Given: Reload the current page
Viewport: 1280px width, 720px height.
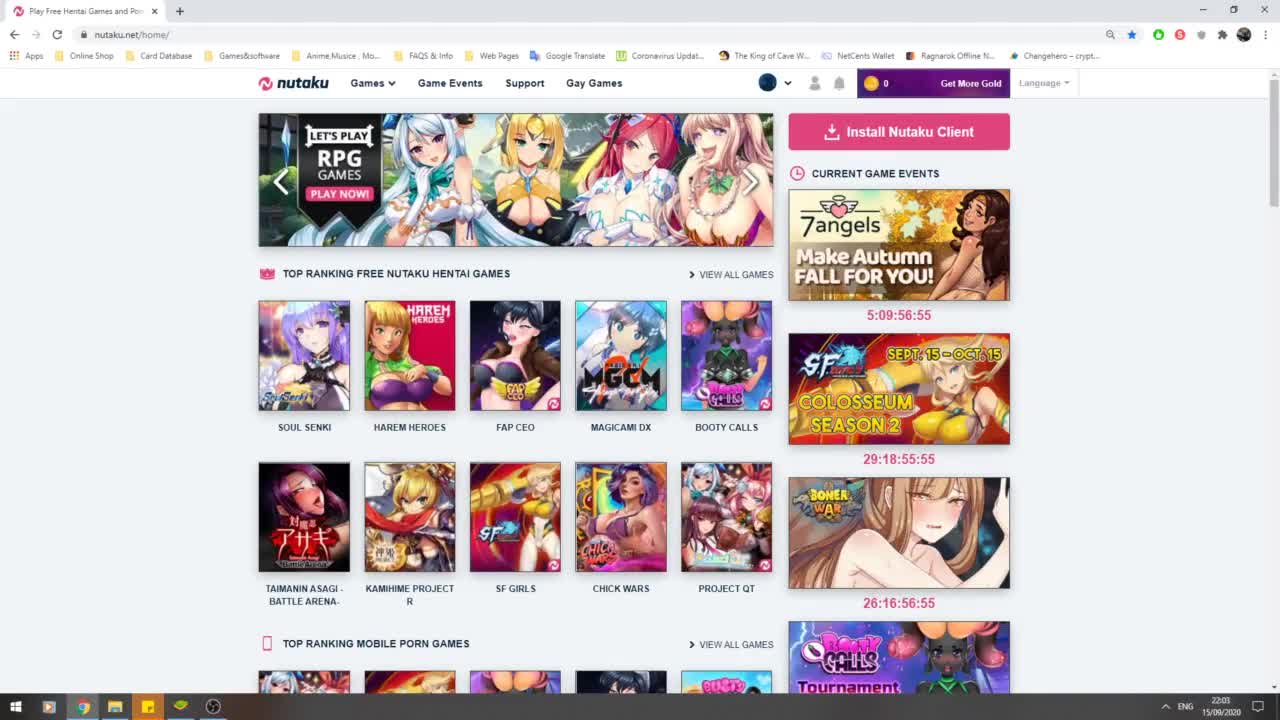Looking at the screenshot, I should 57,34.
